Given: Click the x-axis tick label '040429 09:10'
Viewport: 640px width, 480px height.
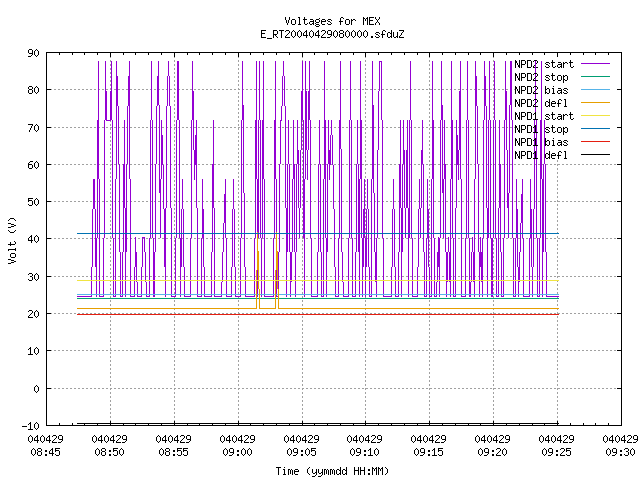Looking at the screenshot, I should pyautogui.click(x=365, y=446).
